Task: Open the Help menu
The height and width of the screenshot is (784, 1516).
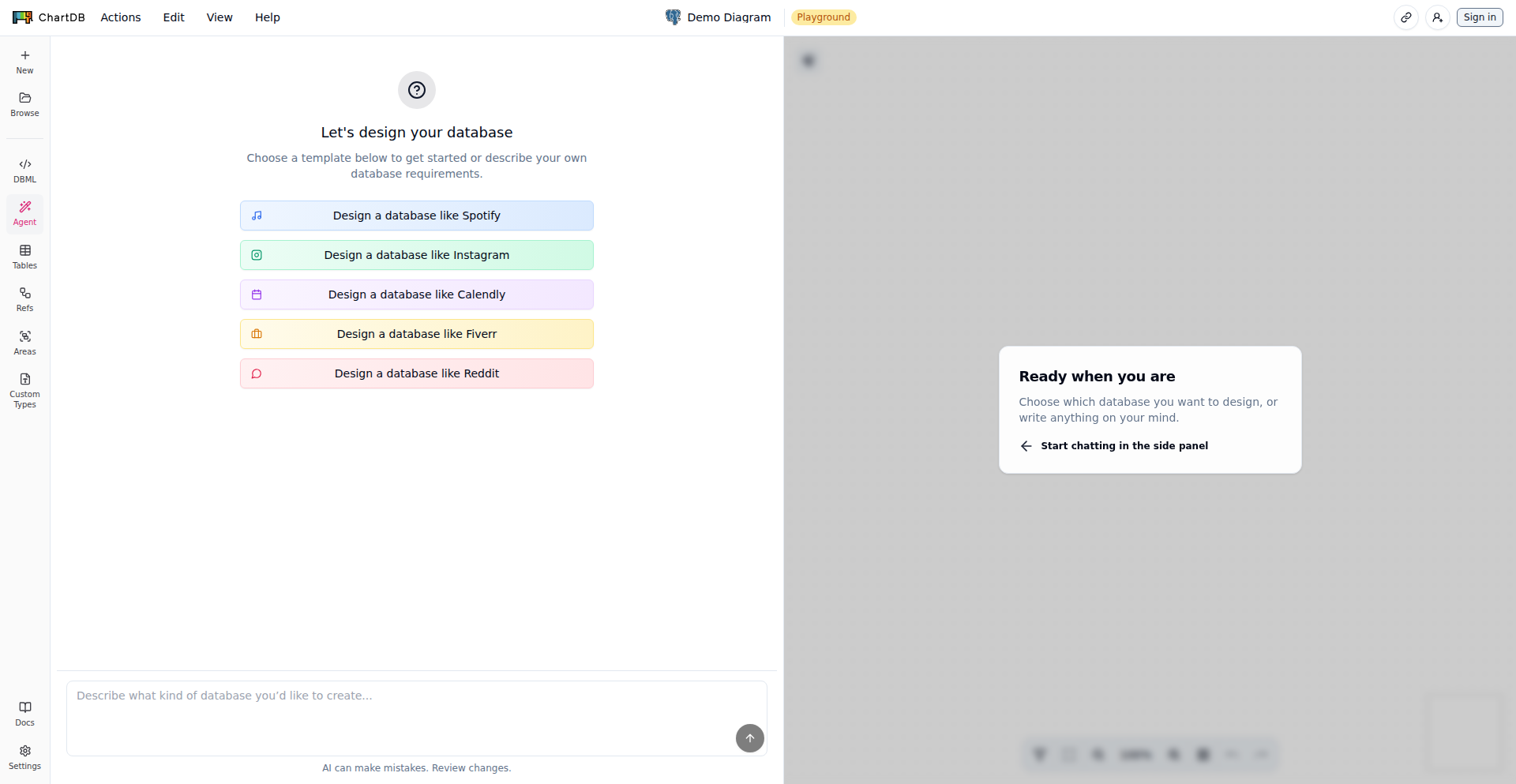Action: coord(268,17)
